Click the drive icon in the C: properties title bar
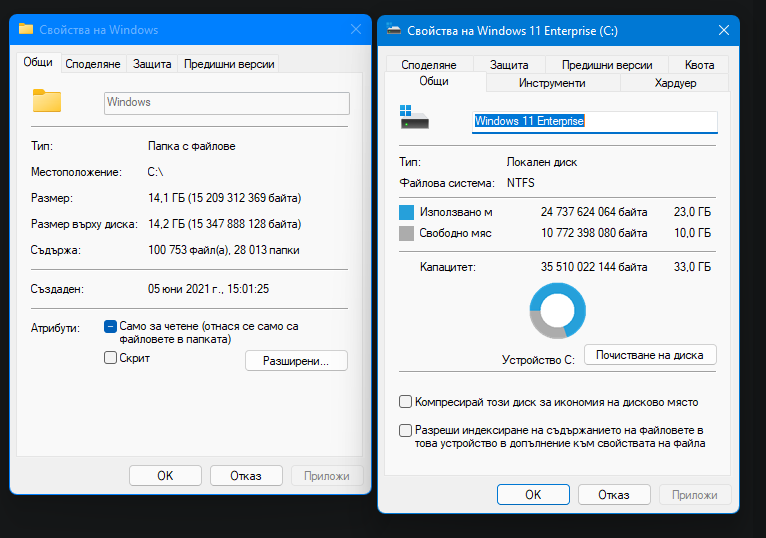 [x=394, y=30]
